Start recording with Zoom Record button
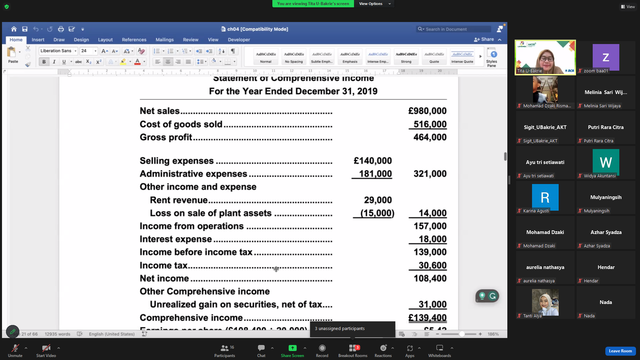 [322, 351]
